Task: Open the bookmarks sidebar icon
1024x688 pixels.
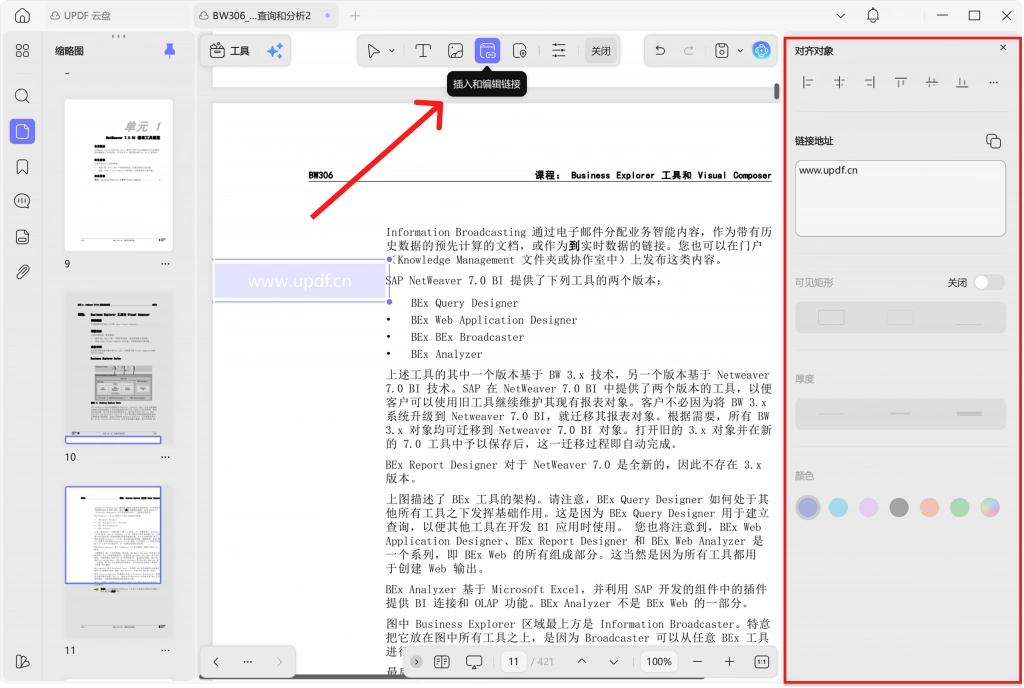Action: pyautogui.click(x=22, y=167)
